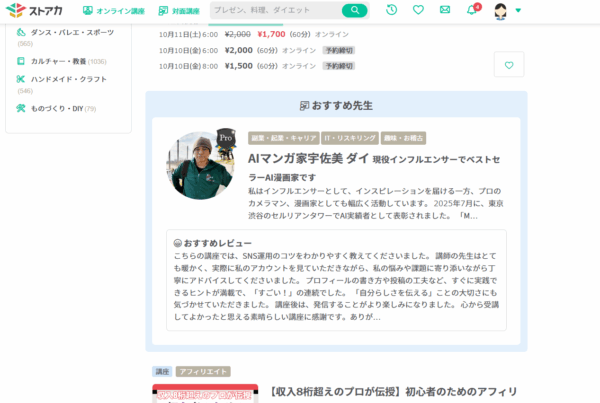Click the green search magnifier button

354,10
